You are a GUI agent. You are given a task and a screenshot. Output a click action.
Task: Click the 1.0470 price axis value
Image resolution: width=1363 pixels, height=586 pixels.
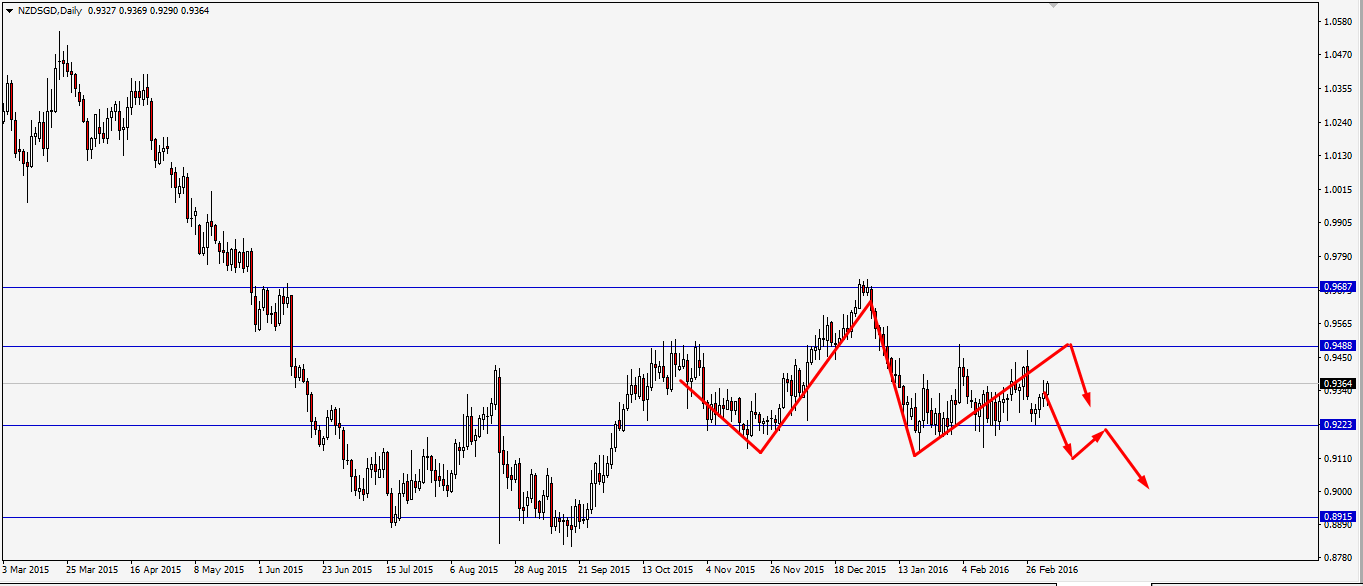[x=1338, y=55]
